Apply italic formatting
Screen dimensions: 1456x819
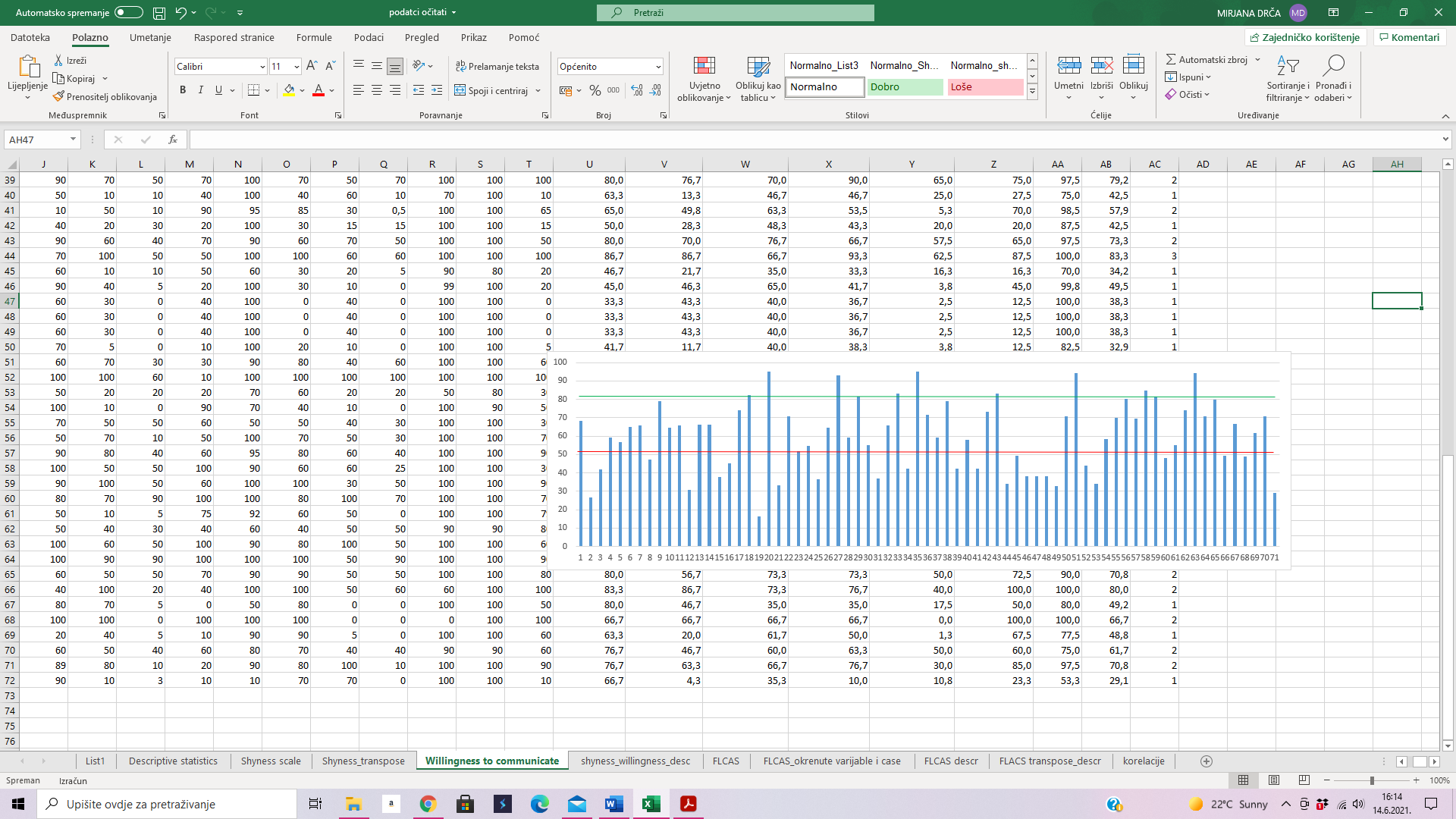[201, 90]
